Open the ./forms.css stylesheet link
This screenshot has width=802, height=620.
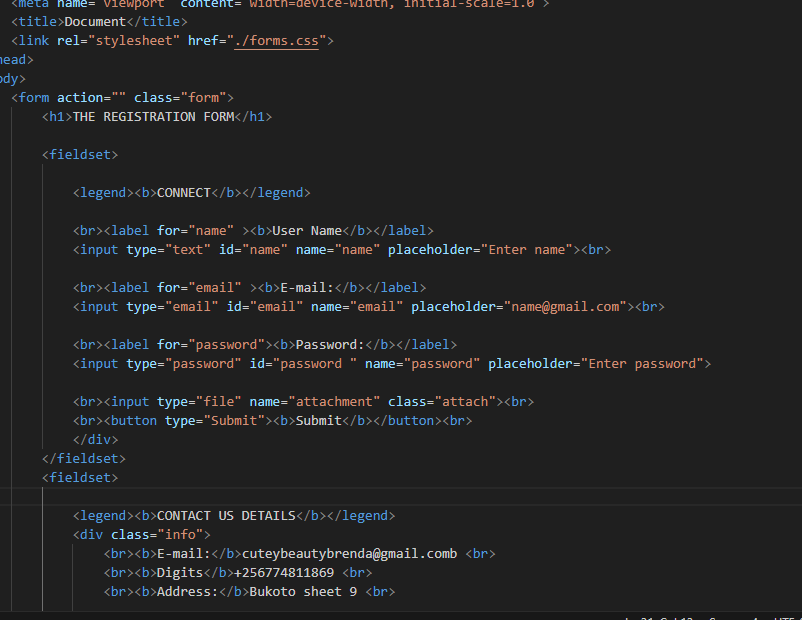[x=276, y=41]
